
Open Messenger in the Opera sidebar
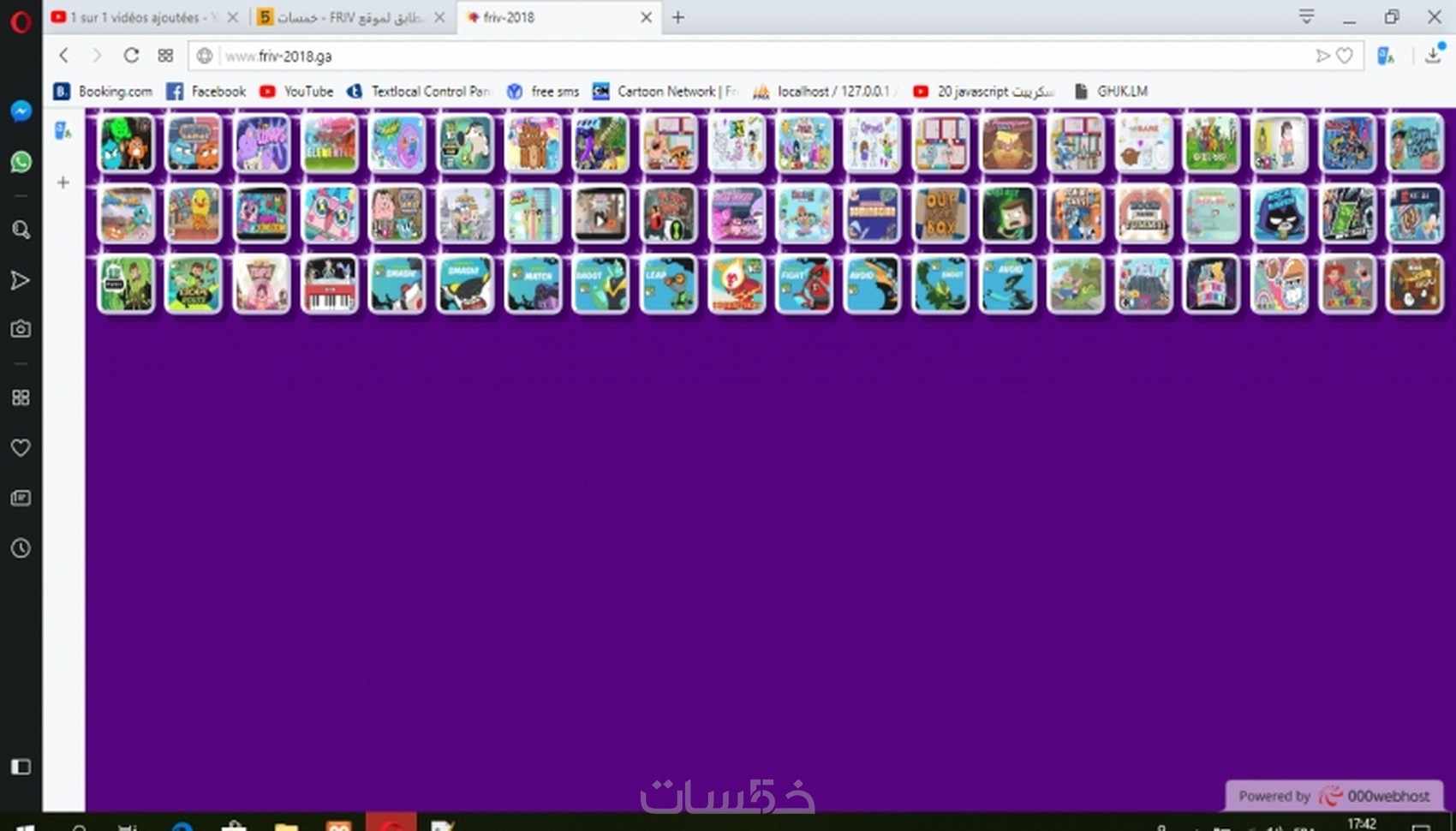pyautogui.click(x=21, y=111)
